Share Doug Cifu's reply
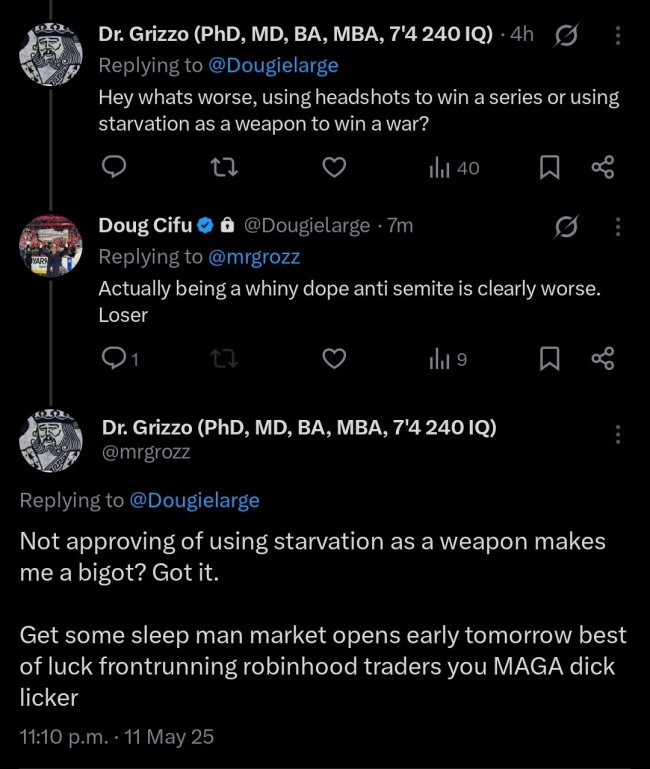Screen dimensions: 650x769 [602, 359]
